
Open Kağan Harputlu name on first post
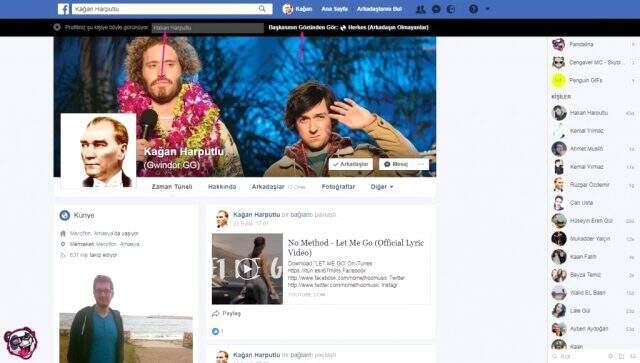pos(256,214)
